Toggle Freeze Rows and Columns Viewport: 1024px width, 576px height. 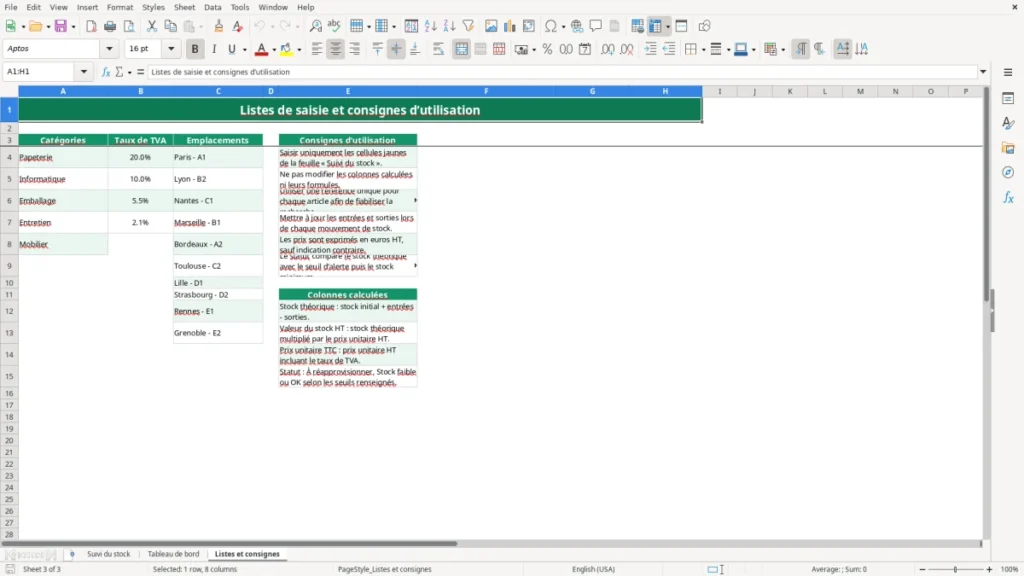655,26
